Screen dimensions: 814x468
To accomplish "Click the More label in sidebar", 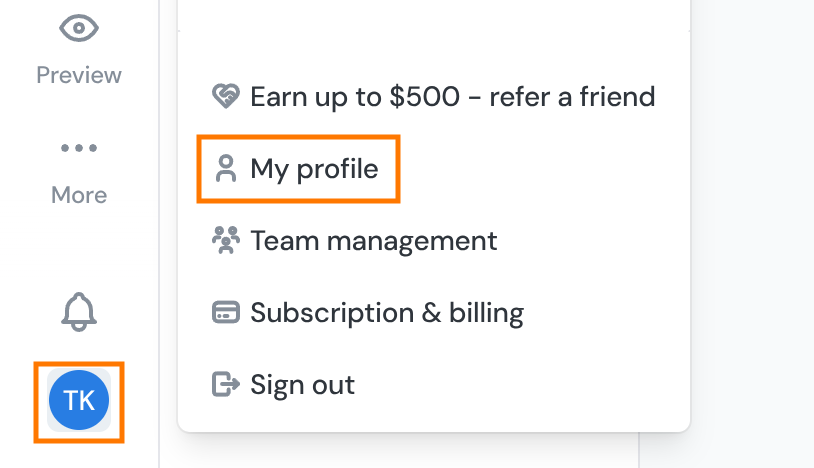I will coord(79,195).
